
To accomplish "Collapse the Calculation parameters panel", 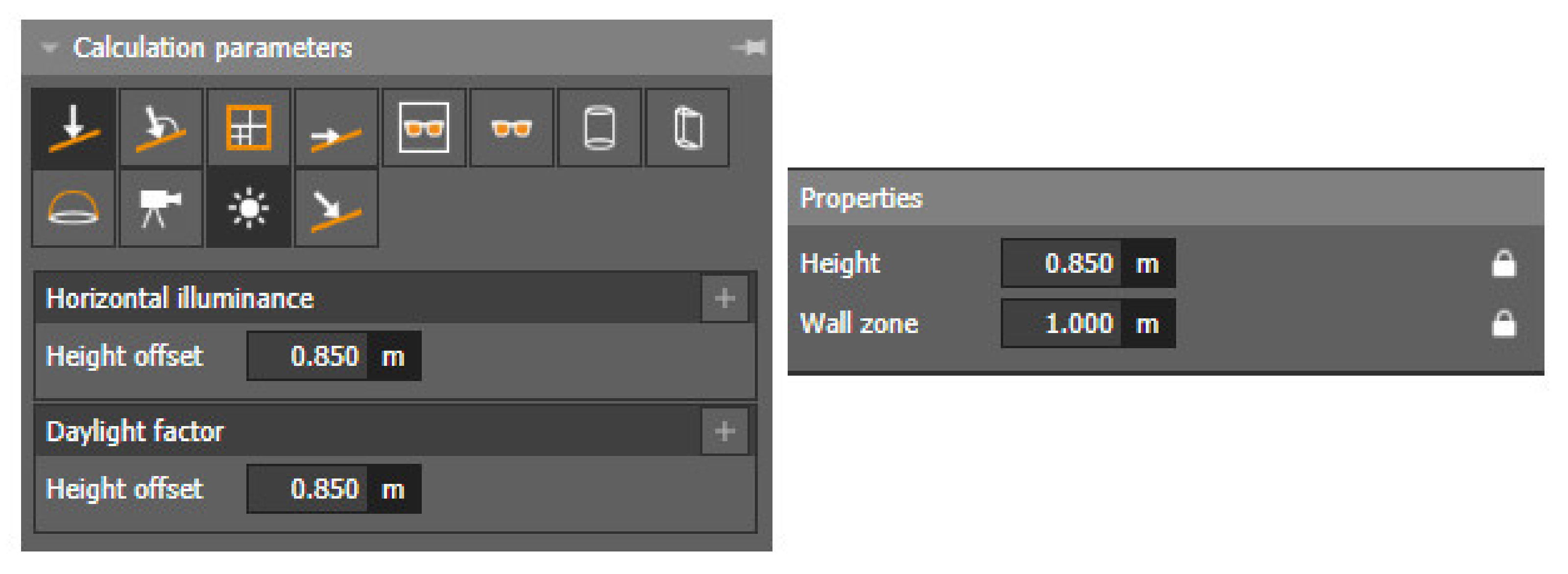I will point(49,48).
